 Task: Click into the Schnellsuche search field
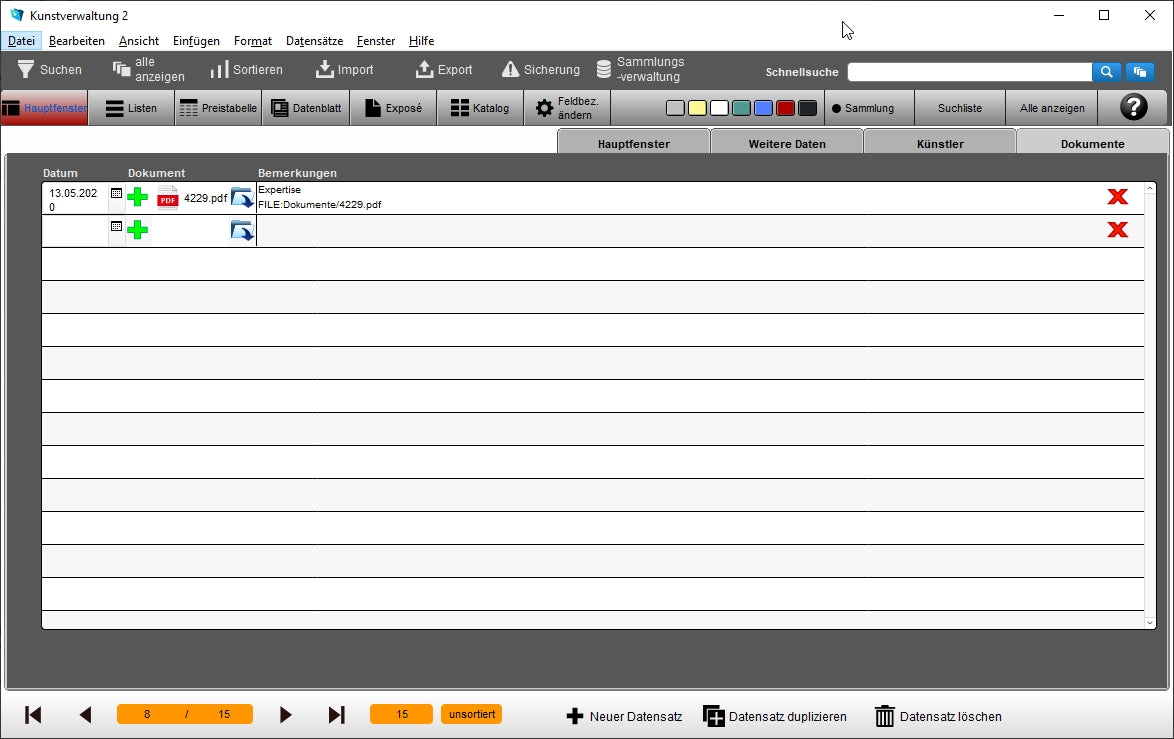click(x=968, y=72)
